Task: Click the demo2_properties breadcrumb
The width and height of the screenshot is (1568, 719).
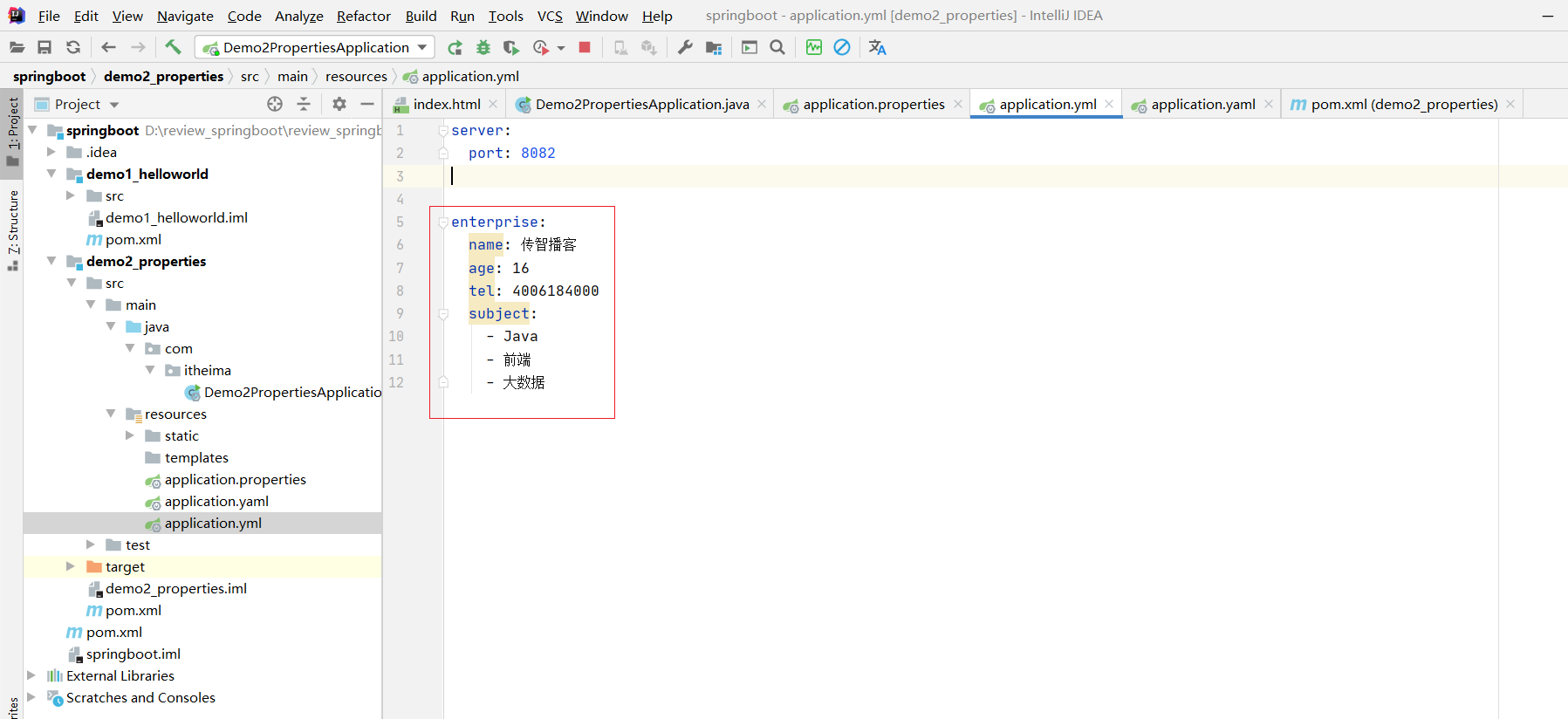Action: coord(163,77)
